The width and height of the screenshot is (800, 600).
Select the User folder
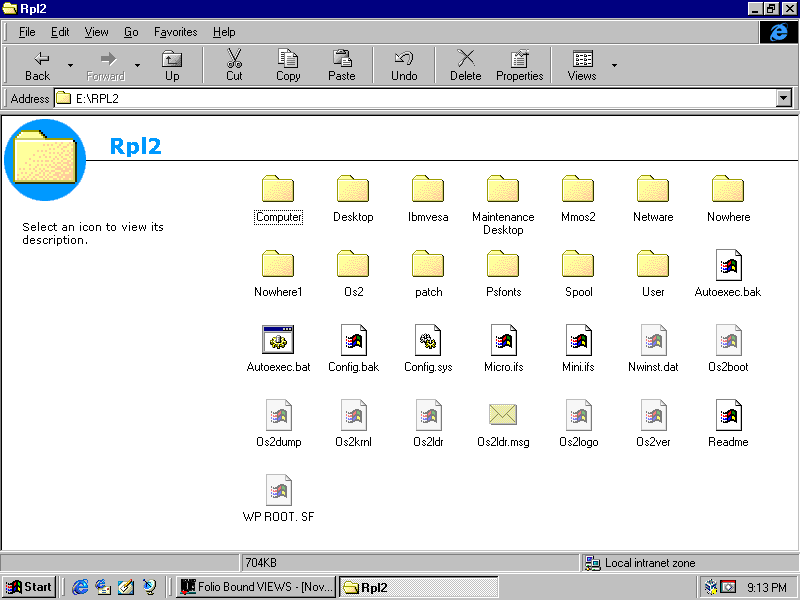[x=653, y=274]
